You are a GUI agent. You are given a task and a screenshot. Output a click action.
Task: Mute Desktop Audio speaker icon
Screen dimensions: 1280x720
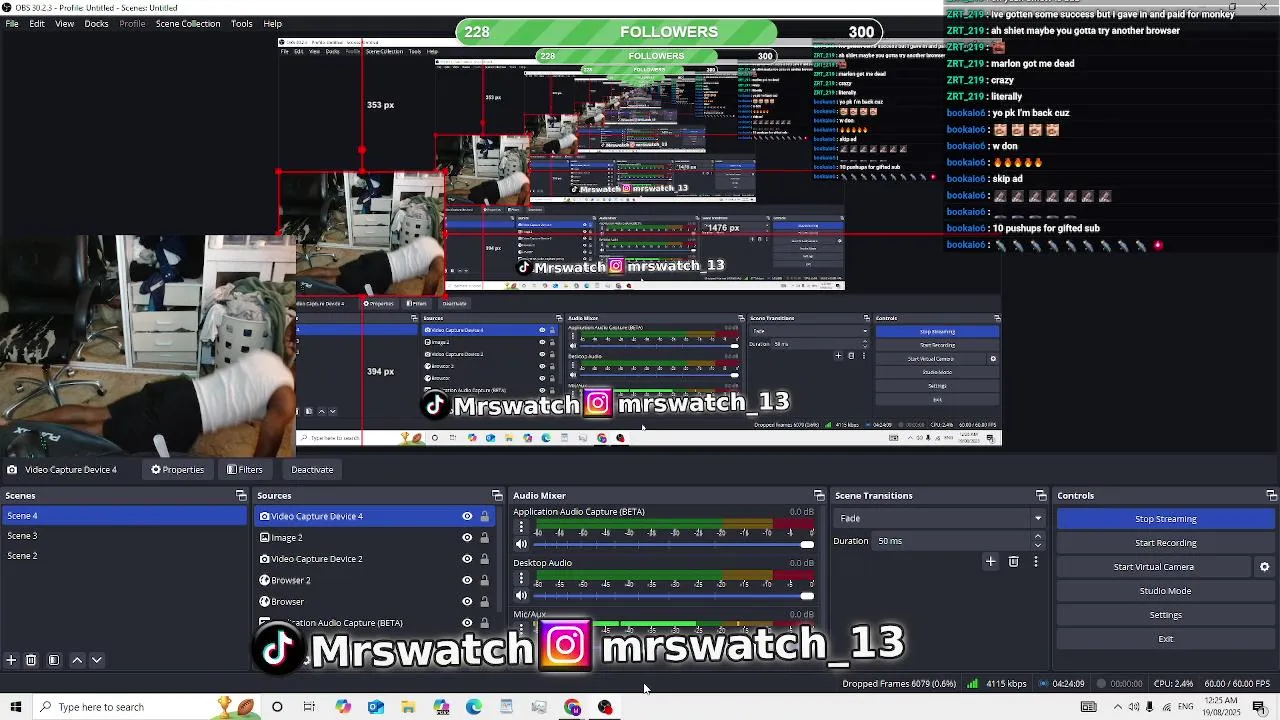click(x=521, y=595)
